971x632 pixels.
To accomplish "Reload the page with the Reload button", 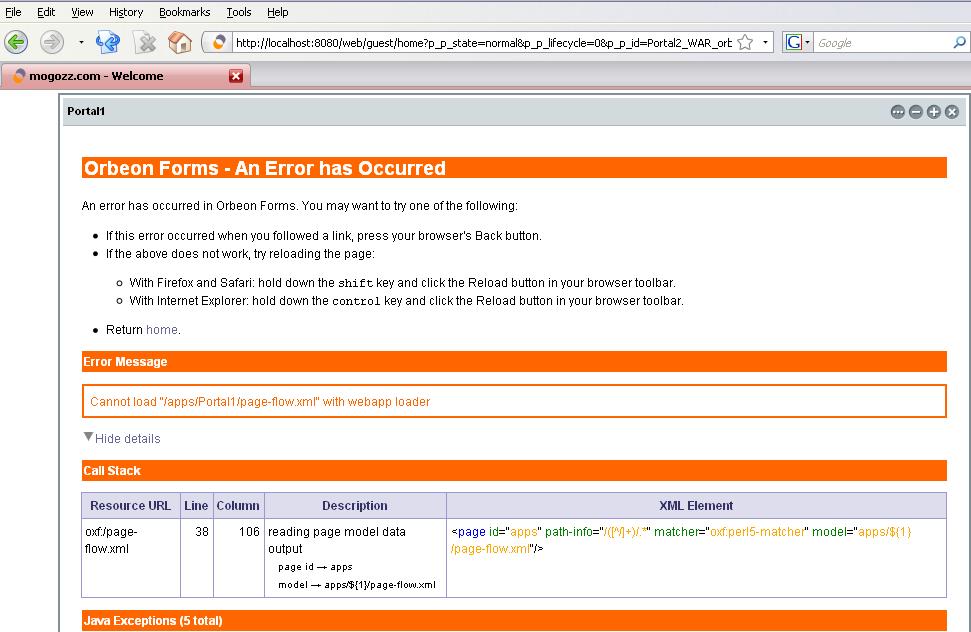I will (108, 42).
